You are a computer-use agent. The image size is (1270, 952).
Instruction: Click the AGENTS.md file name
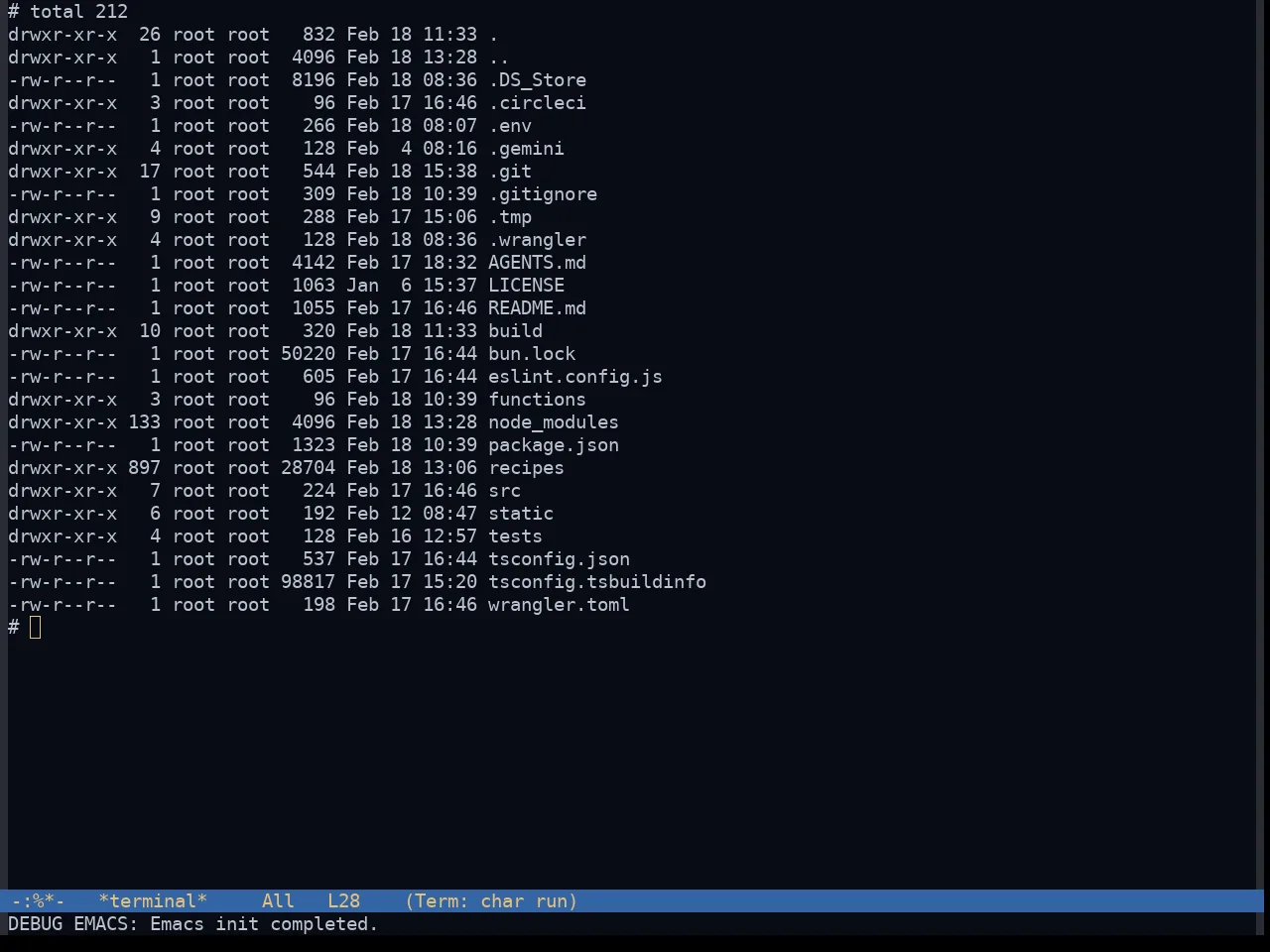[x=537, y=263]
